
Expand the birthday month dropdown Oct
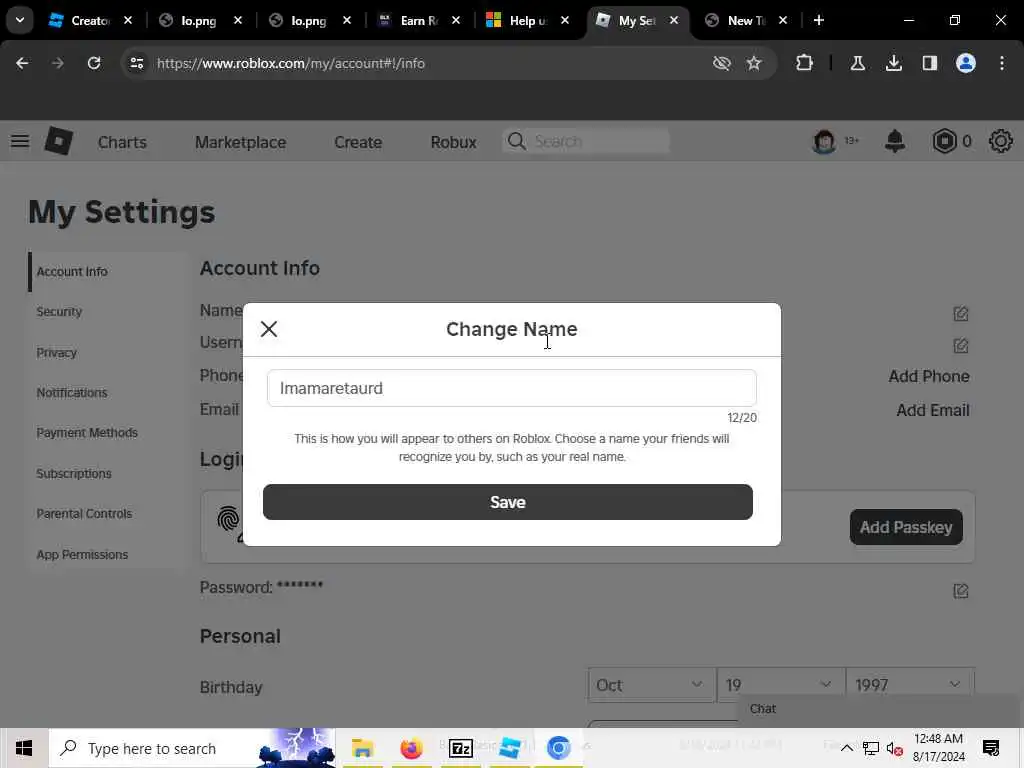pos(651,684)
